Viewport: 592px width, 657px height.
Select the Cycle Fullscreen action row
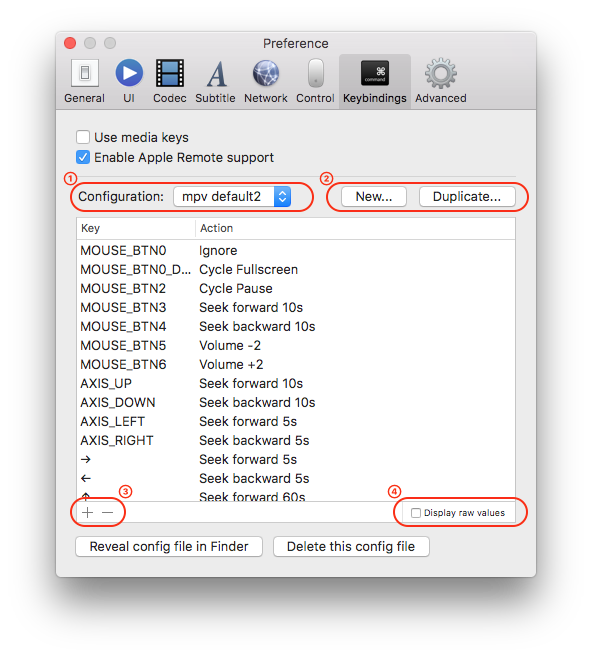296,269
